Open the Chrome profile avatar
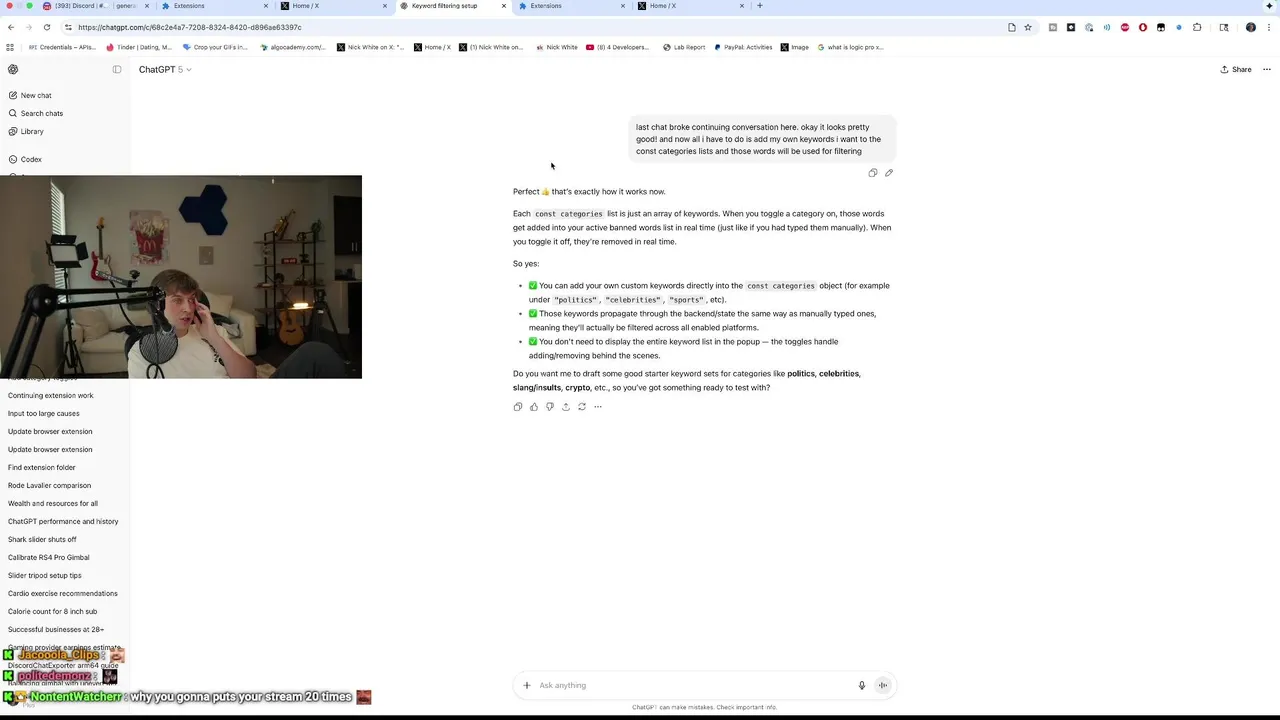The height and width of the screenshot is (720, 1280). pyautogui.click(x=1250, y=27)
